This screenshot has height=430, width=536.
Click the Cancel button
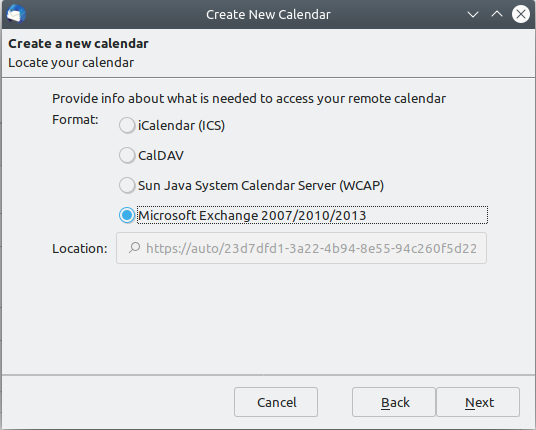point(276,402)
